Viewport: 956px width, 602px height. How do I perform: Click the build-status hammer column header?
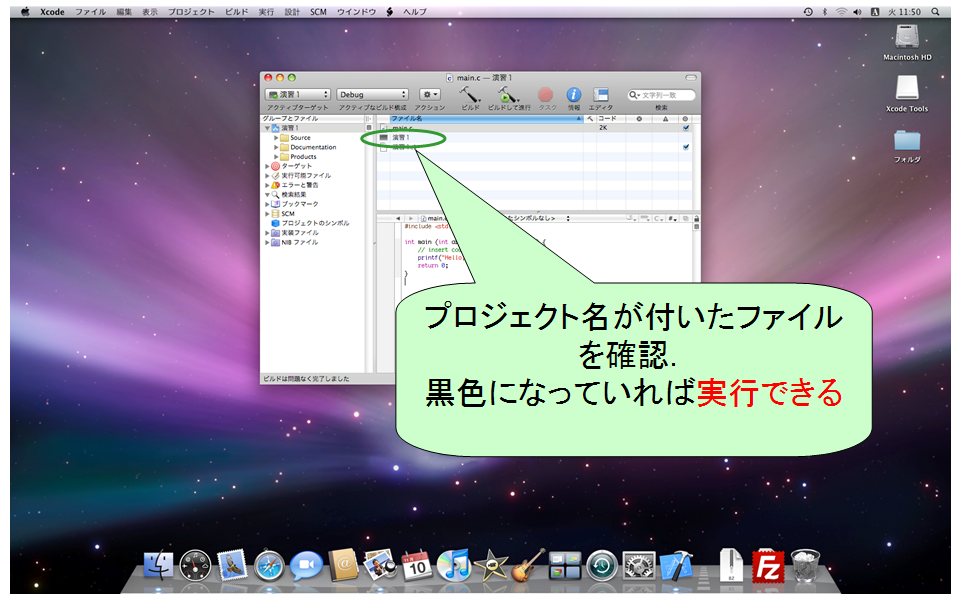590,118
